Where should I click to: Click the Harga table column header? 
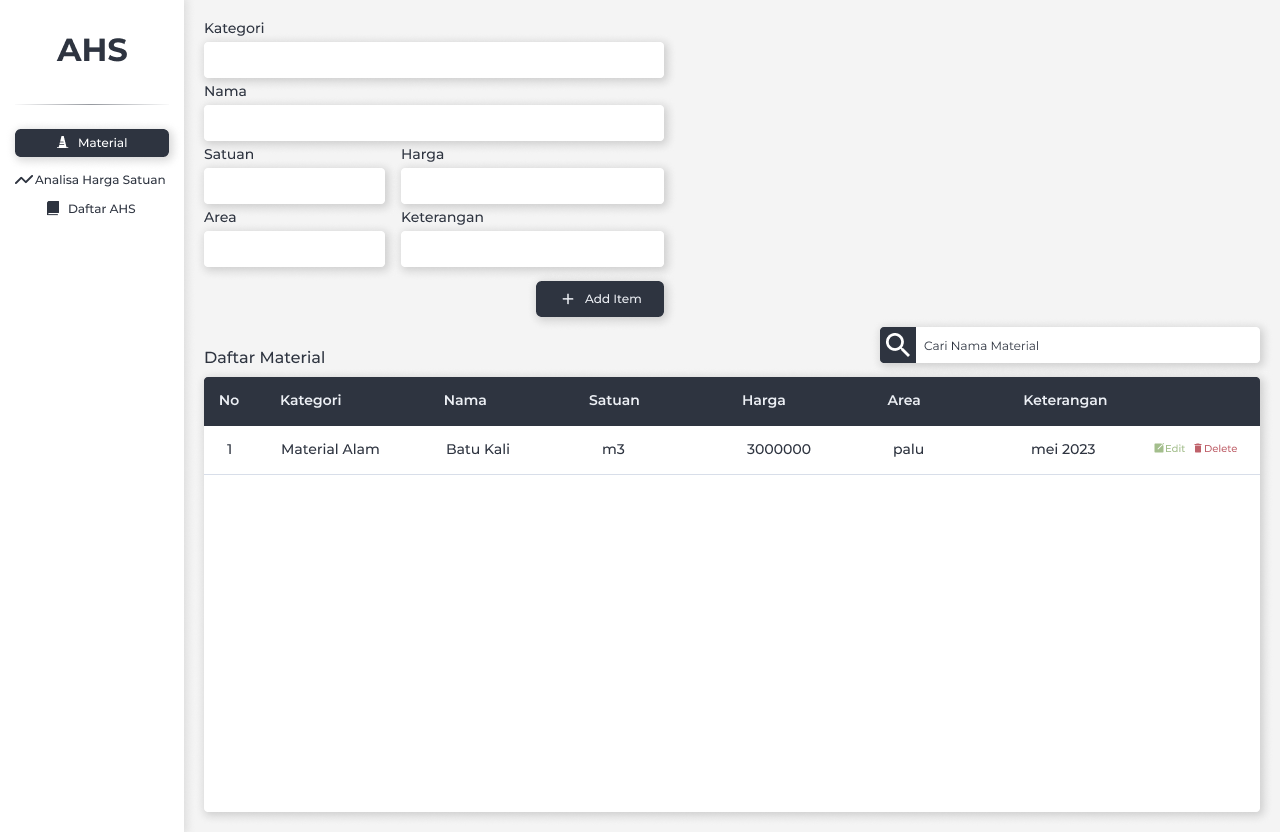pyautogui.click(x=763, y=400)
